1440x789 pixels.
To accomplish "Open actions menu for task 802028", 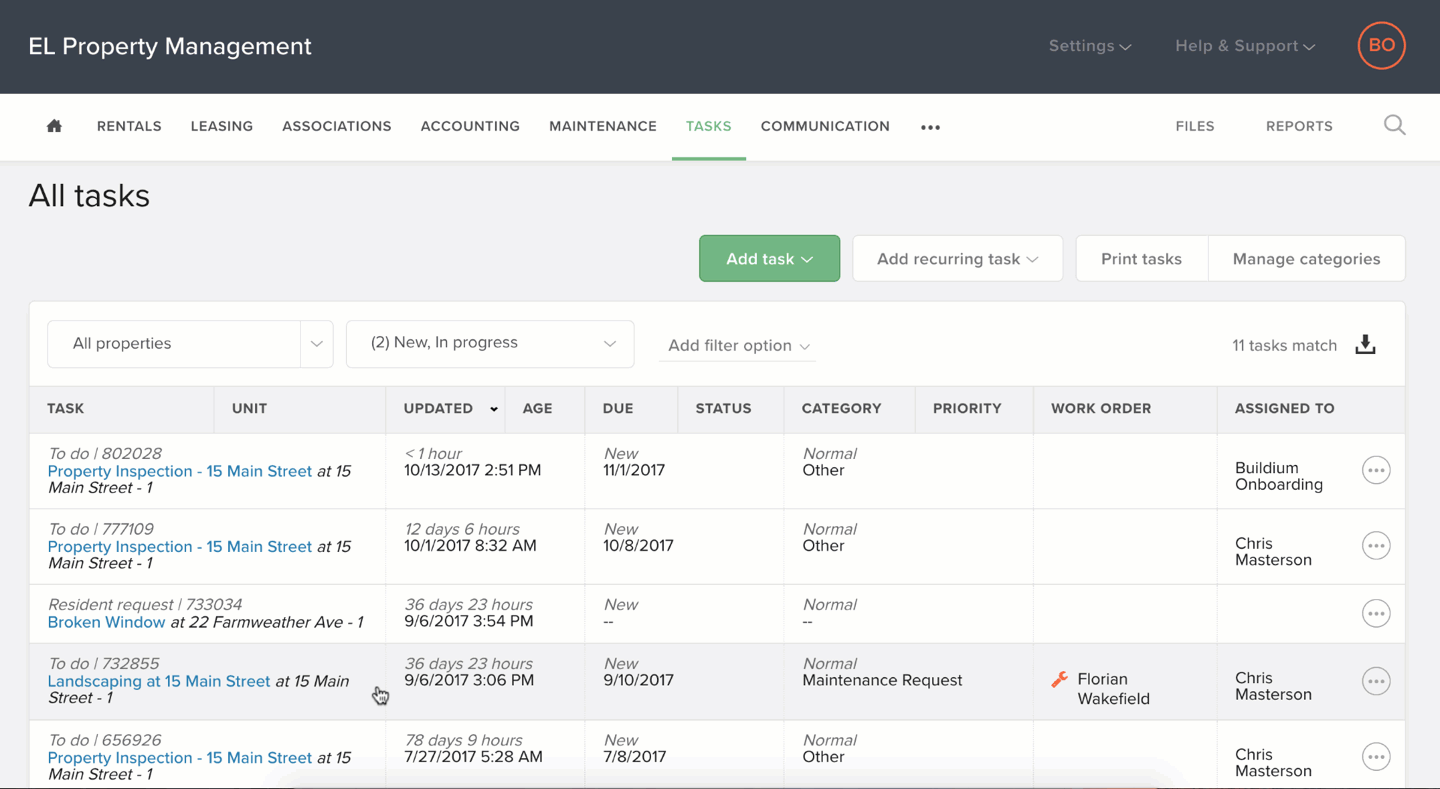I will point(1376,470).
